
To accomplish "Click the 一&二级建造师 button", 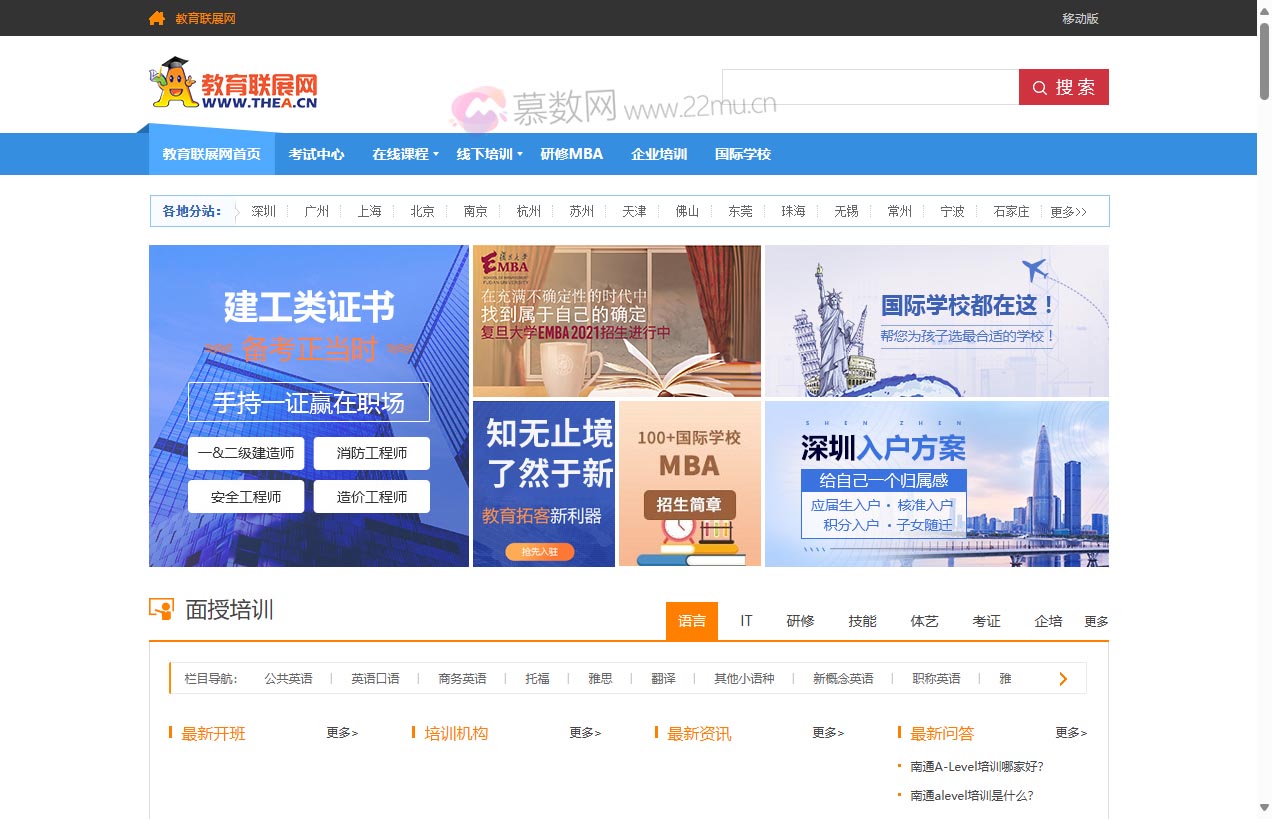I will click(x=246, y=452).
